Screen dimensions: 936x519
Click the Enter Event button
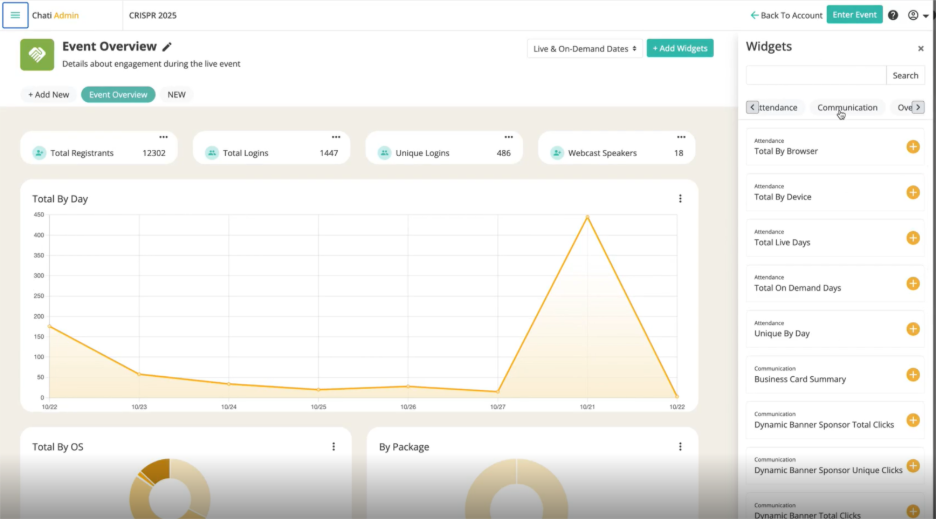(855, 15)
